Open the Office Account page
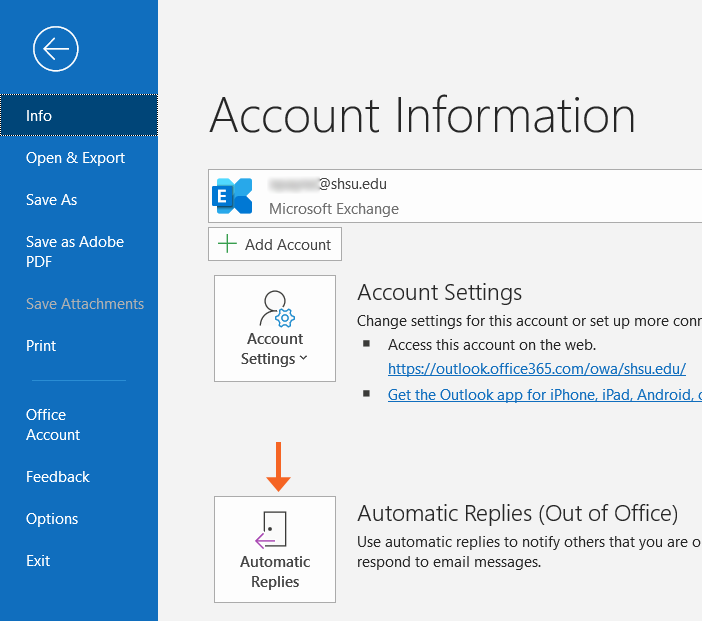The image size is (702, 621). [52, 425]
